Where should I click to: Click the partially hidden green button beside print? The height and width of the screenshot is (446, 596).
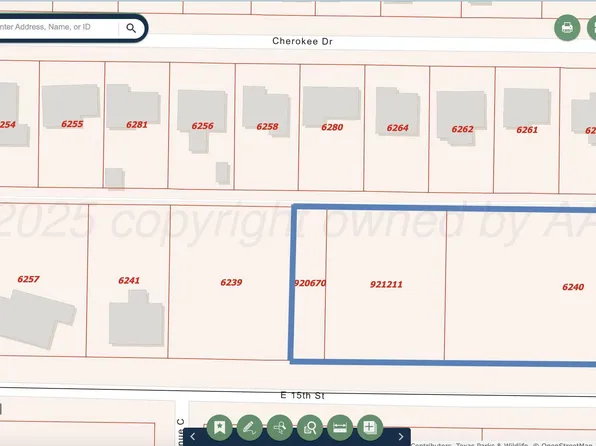[x=592, y=28]
